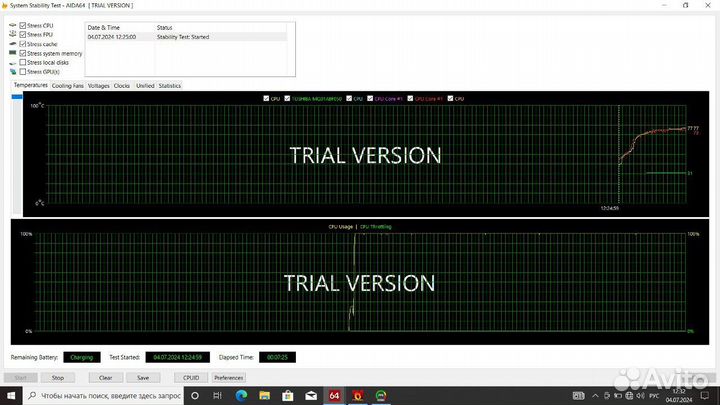Open Preferences
The image size is (720, 405).
(x=229, y=377)
